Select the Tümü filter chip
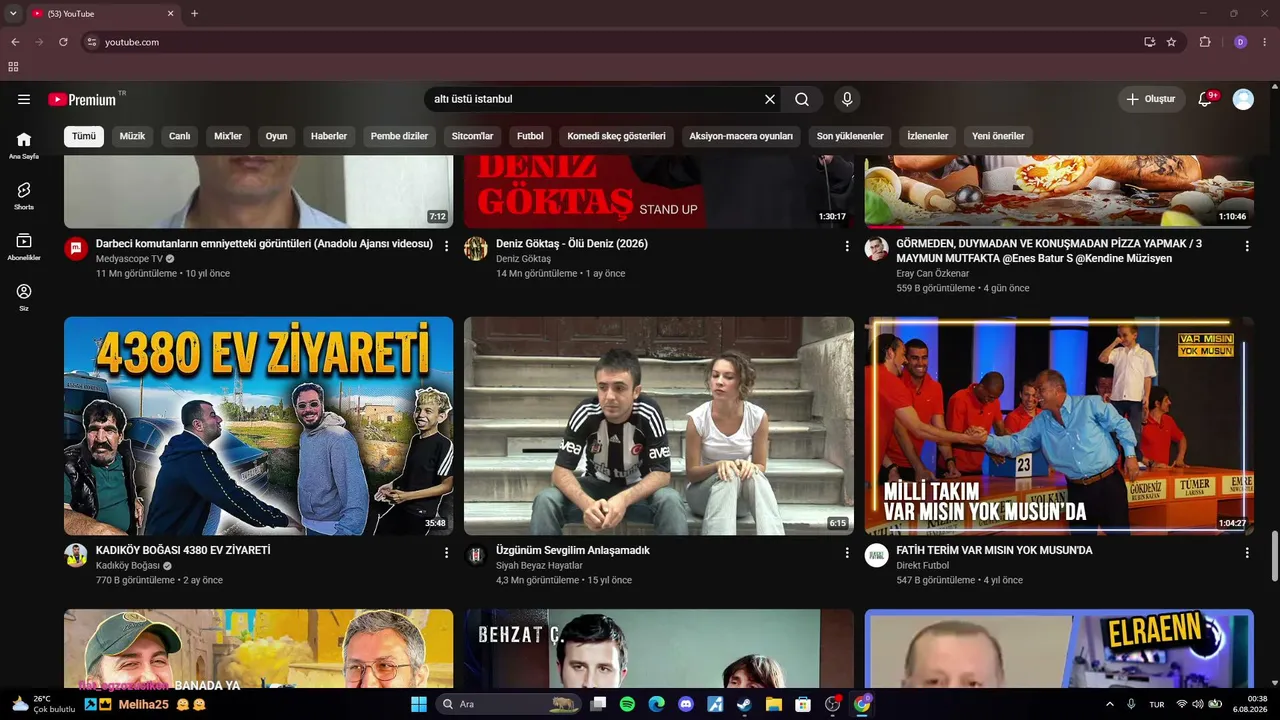 84,136
